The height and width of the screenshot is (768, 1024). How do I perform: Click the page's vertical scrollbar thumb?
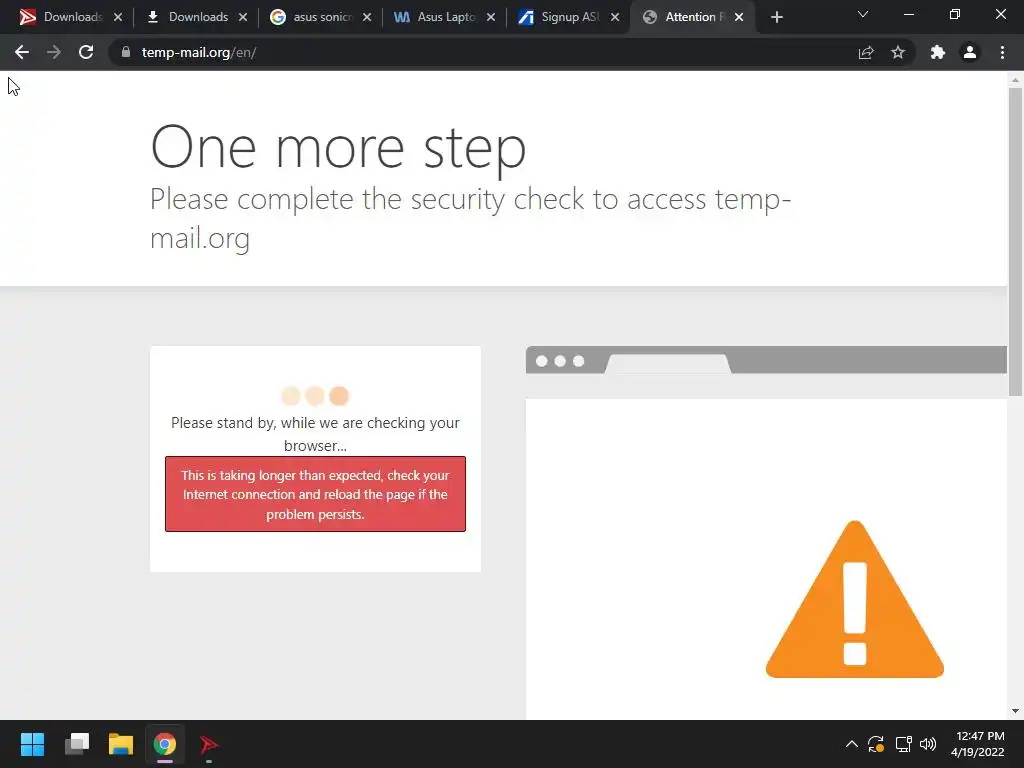(x=1015, y=242)
